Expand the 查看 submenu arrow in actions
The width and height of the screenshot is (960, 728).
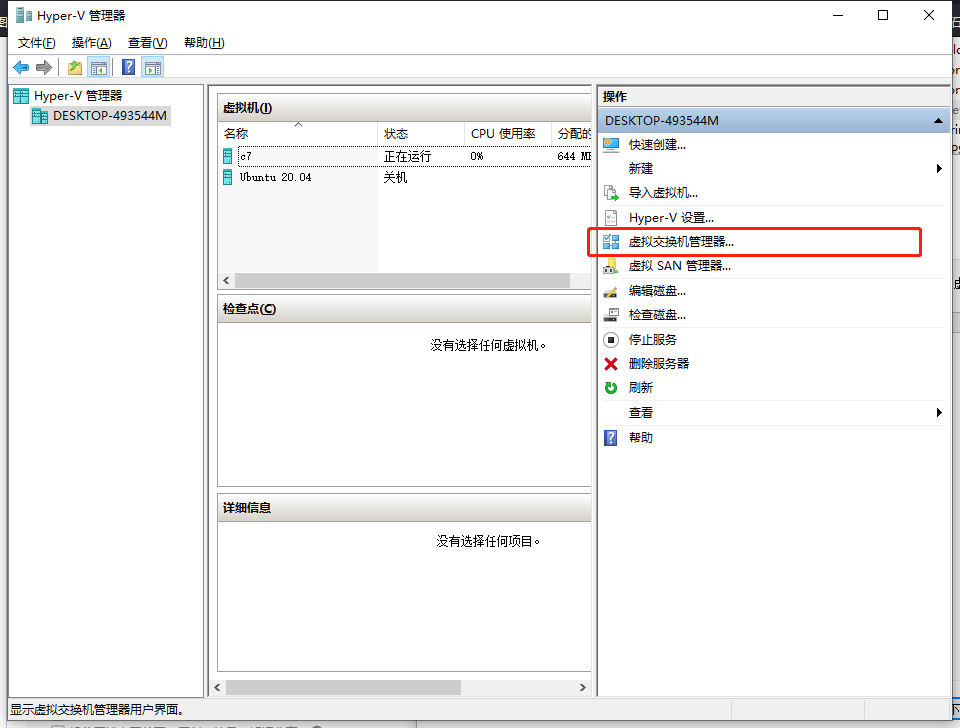coord(939,413)
